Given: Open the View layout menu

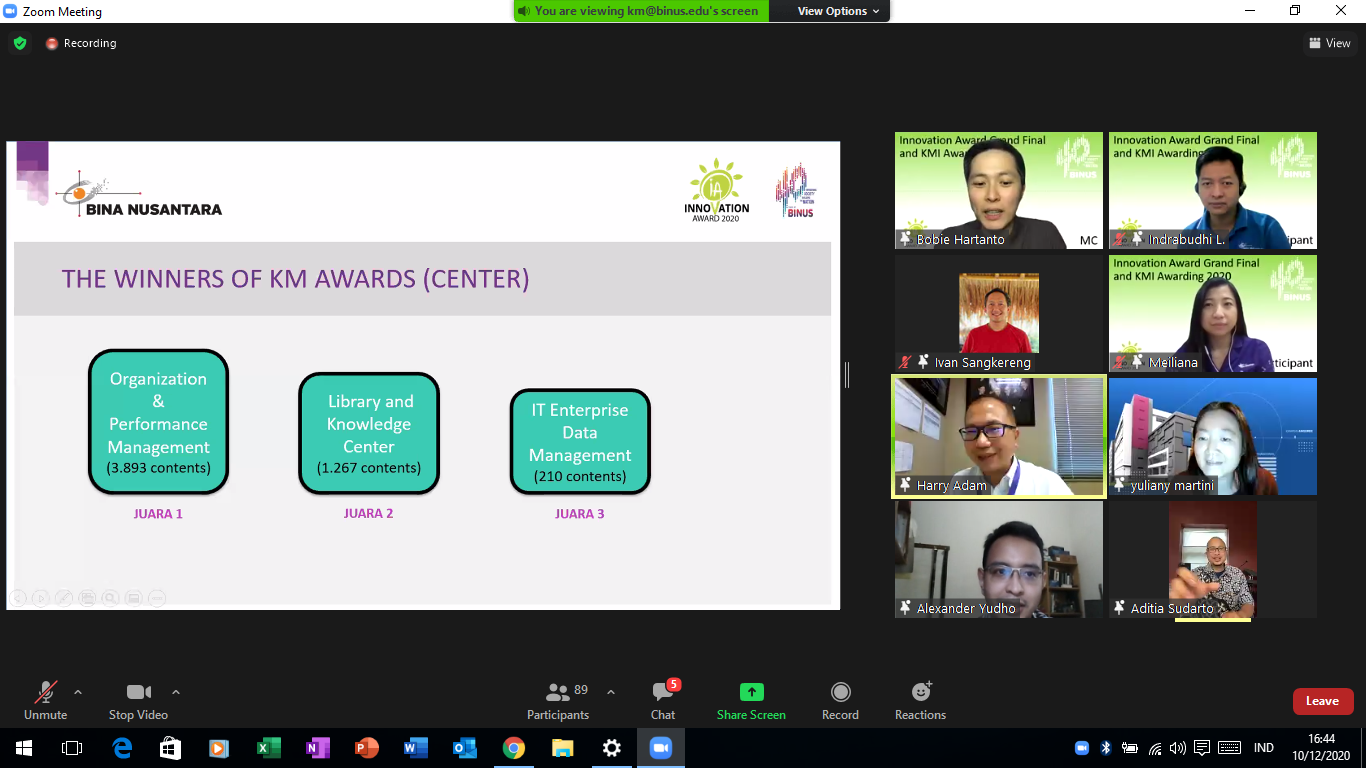Looking at the screenshot, I should [1329, 43].
